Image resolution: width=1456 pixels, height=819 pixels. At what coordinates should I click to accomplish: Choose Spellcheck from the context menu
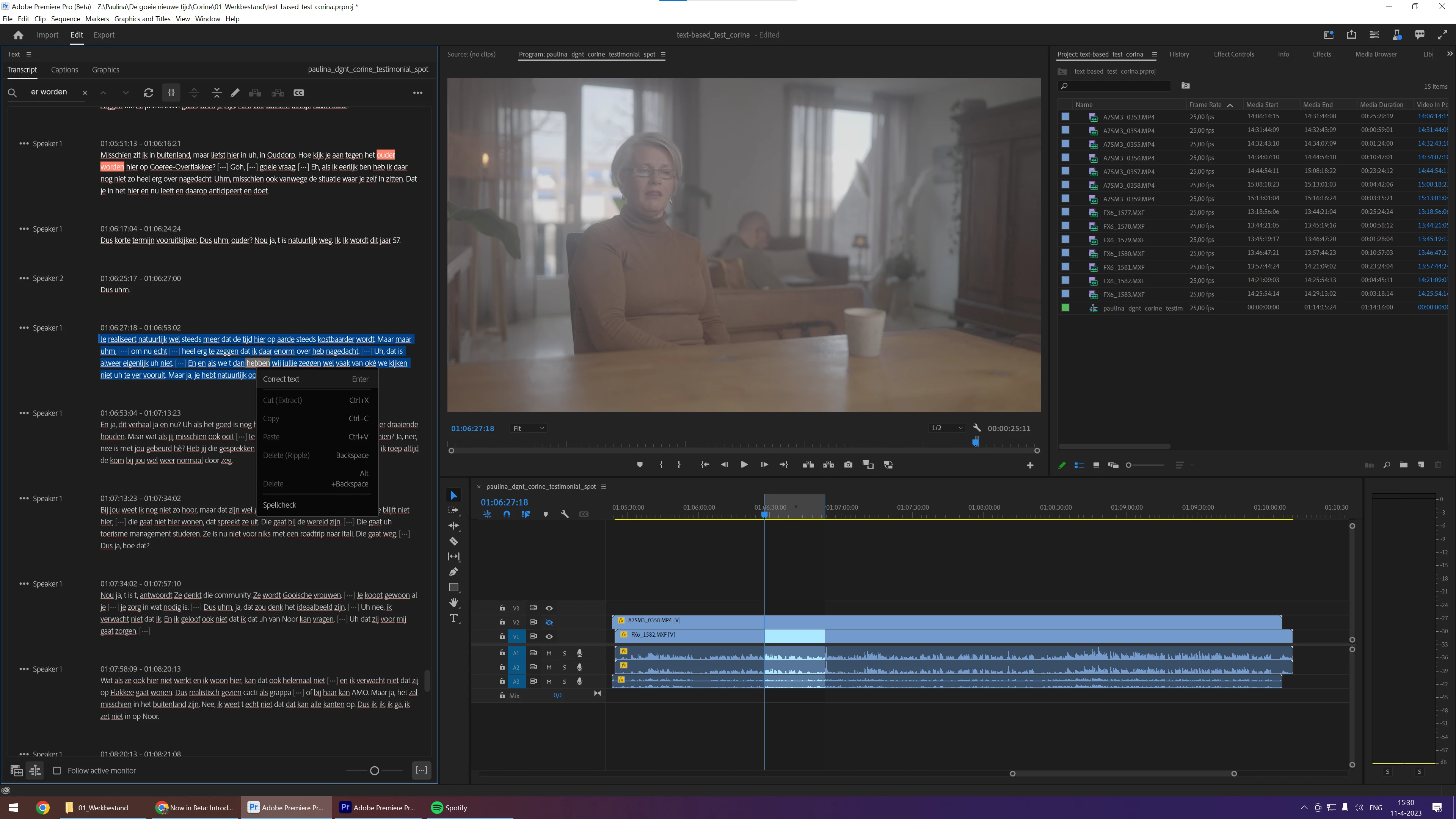(279, 505)
